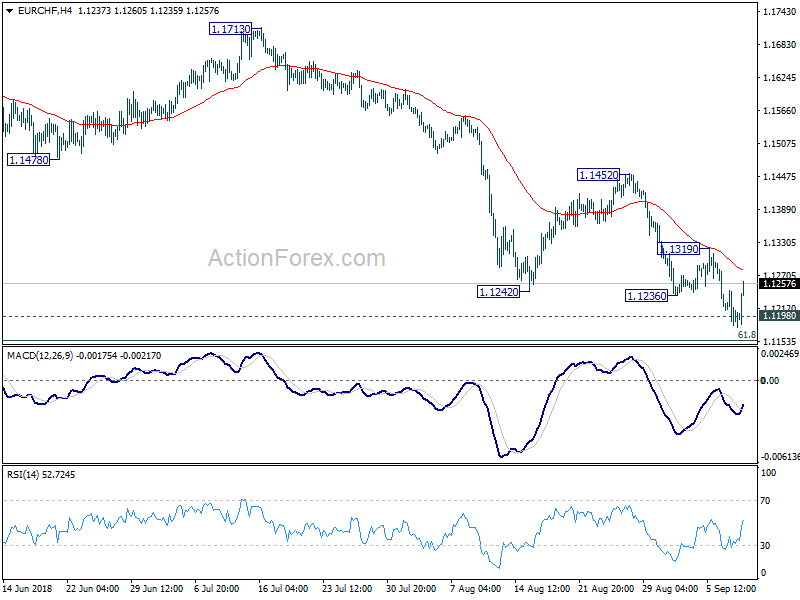Viewport: 800px width, 600px height.
Task: Click the MACD 0.002469 scale value
Action: [x=780, y=354]
